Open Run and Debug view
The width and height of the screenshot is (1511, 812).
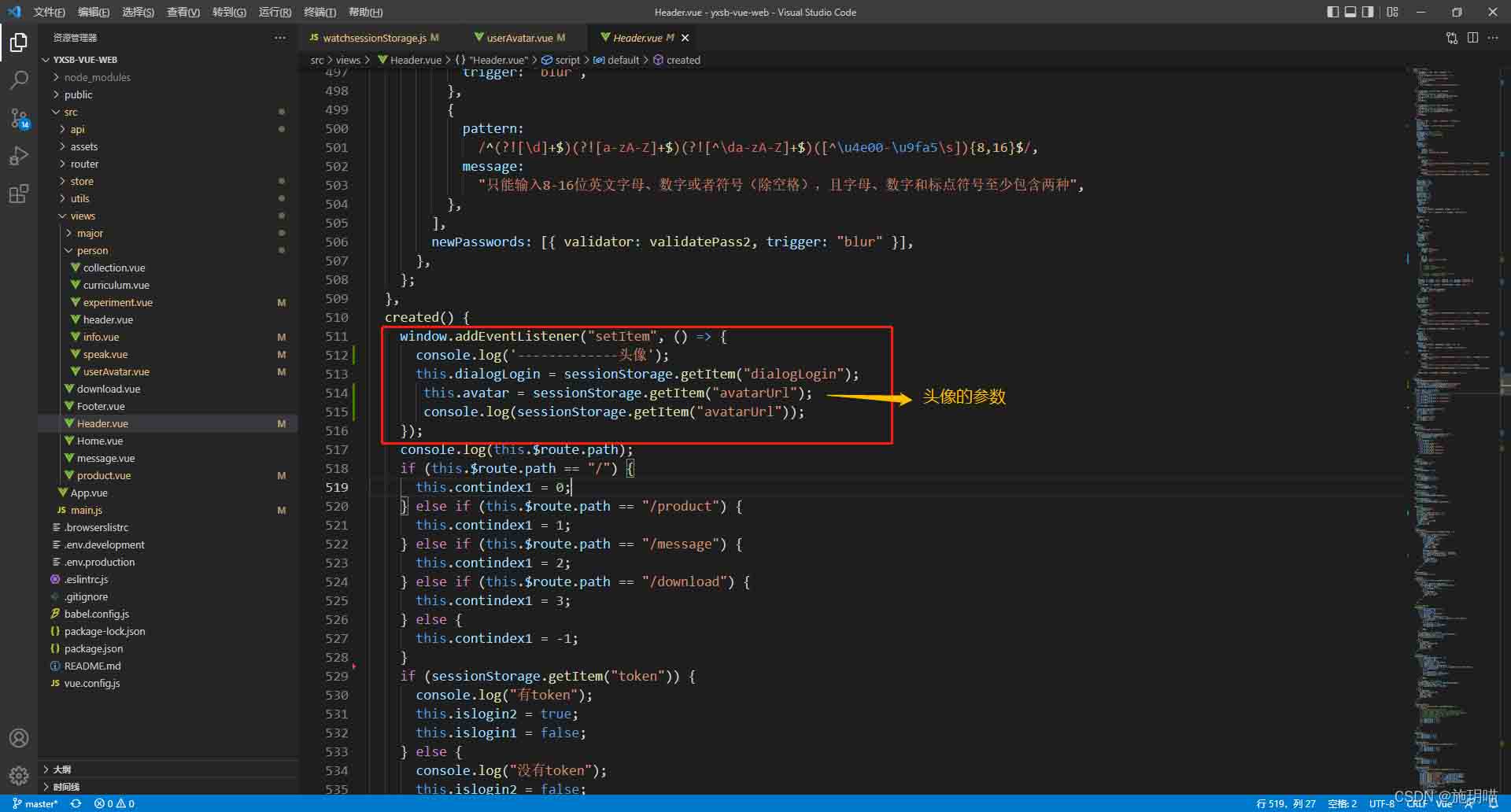point(19,156)
